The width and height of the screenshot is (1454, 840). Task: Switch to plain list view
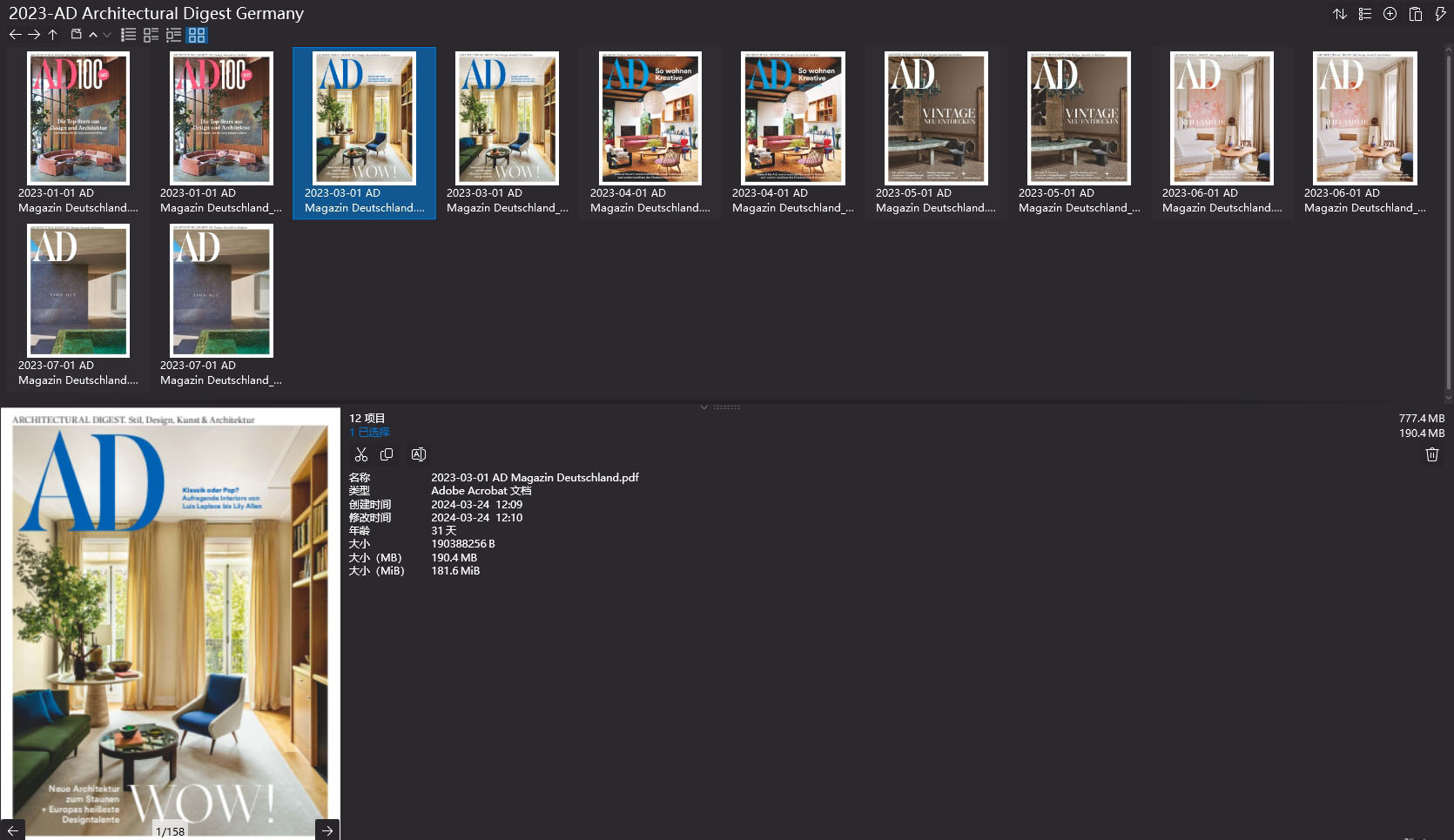point(128,35)
